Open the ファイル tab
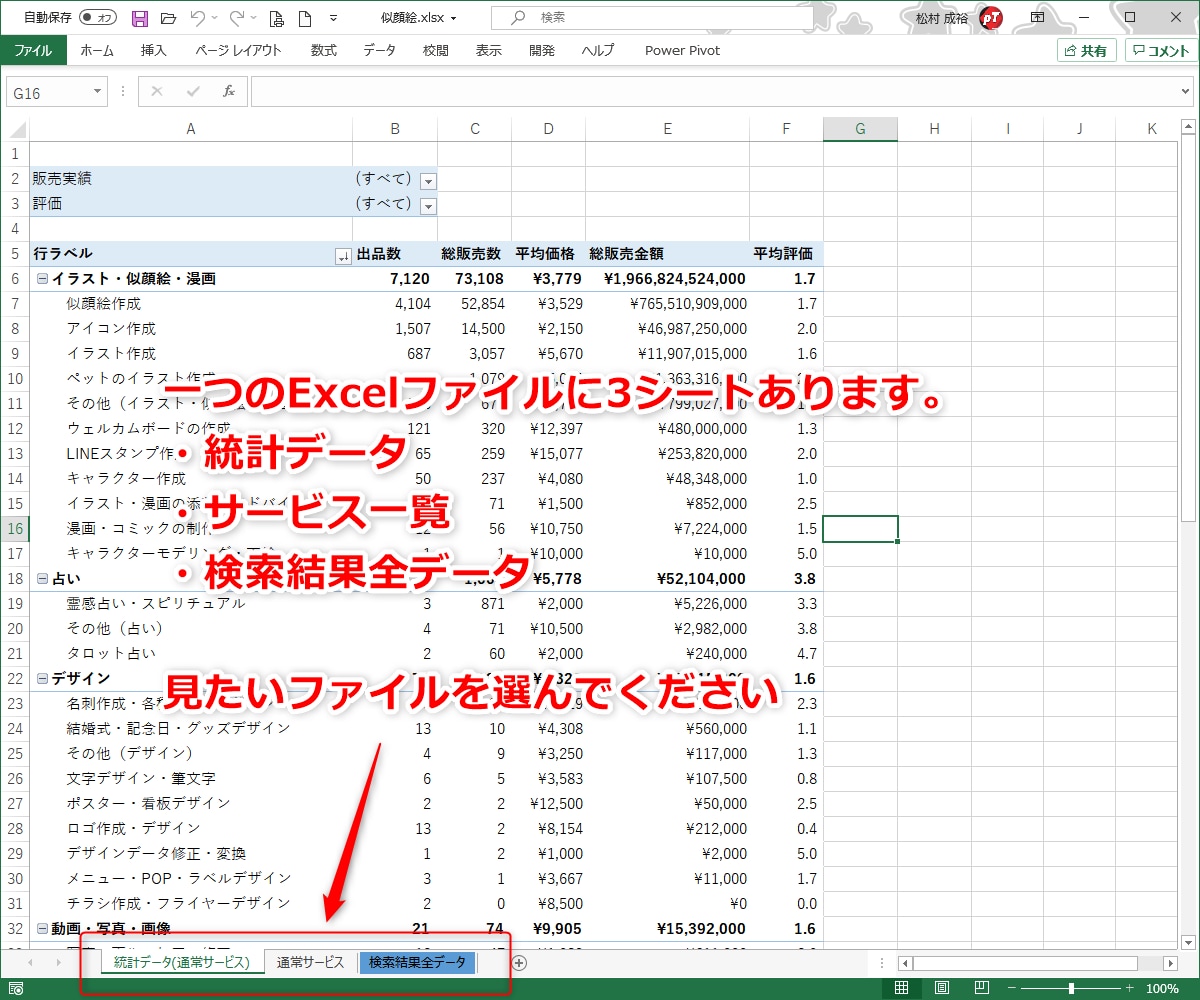This screenshot has height=1000, width=1200. pos(33,50)
